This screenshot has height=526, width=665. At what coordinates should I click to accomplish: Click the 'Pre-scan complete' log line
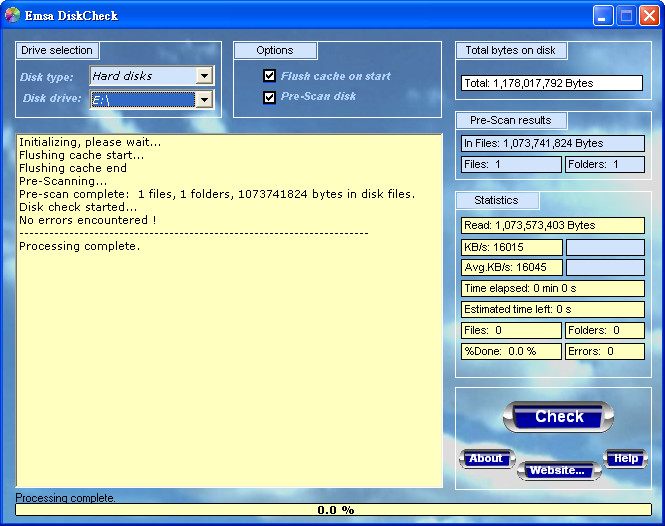click(x=217, y=194)
